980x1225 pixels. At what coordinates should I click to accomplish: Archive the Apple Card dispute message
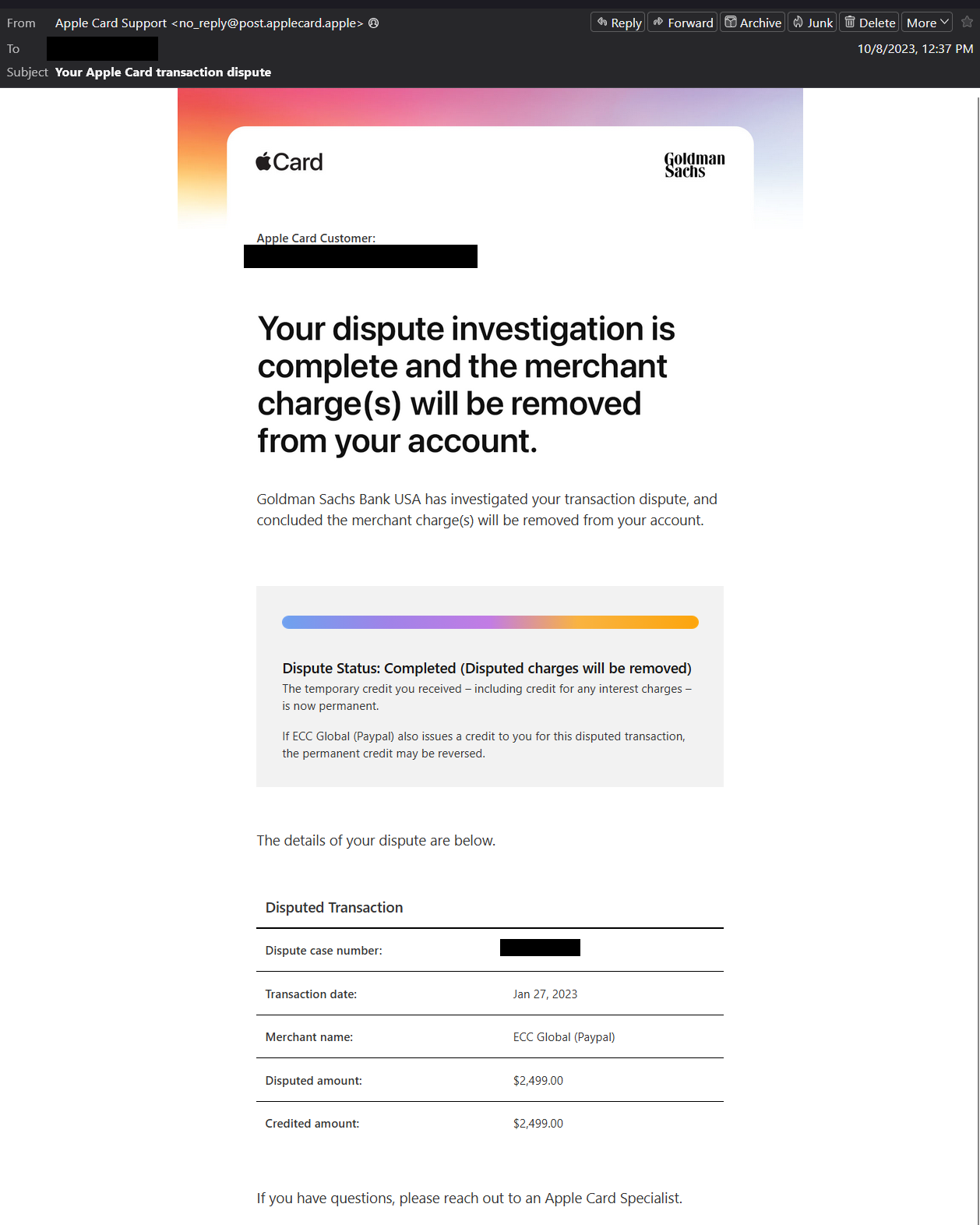pyautogui.click(x=753, y=23)
